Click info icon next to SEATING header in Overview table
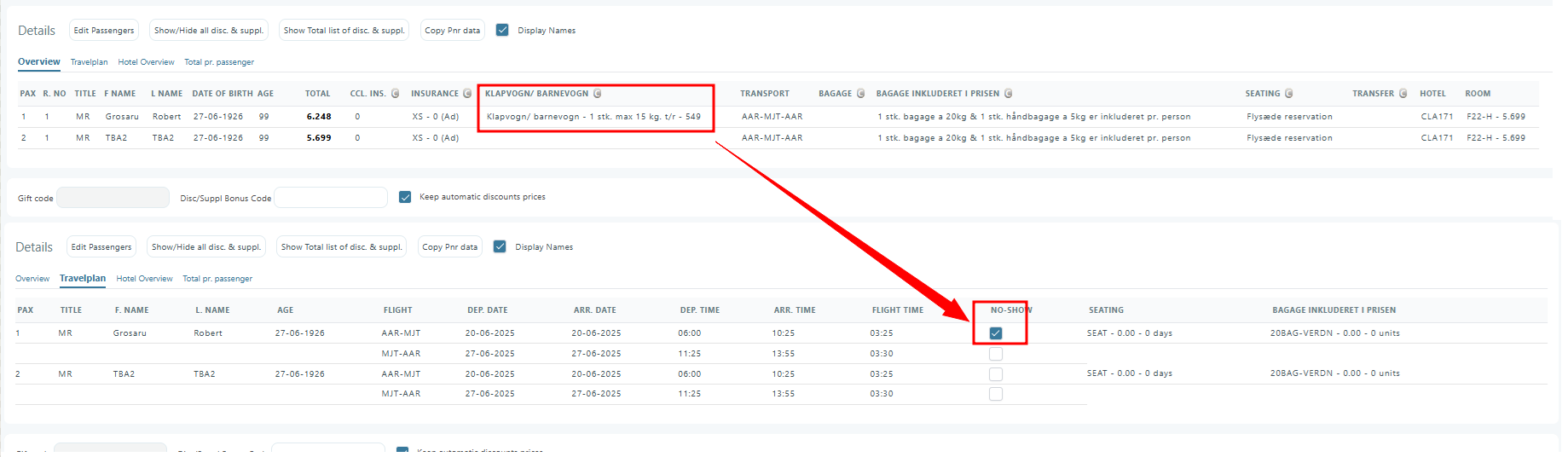The height and width of the screenshot is (457, 1568). click(x=1288, y=94)
